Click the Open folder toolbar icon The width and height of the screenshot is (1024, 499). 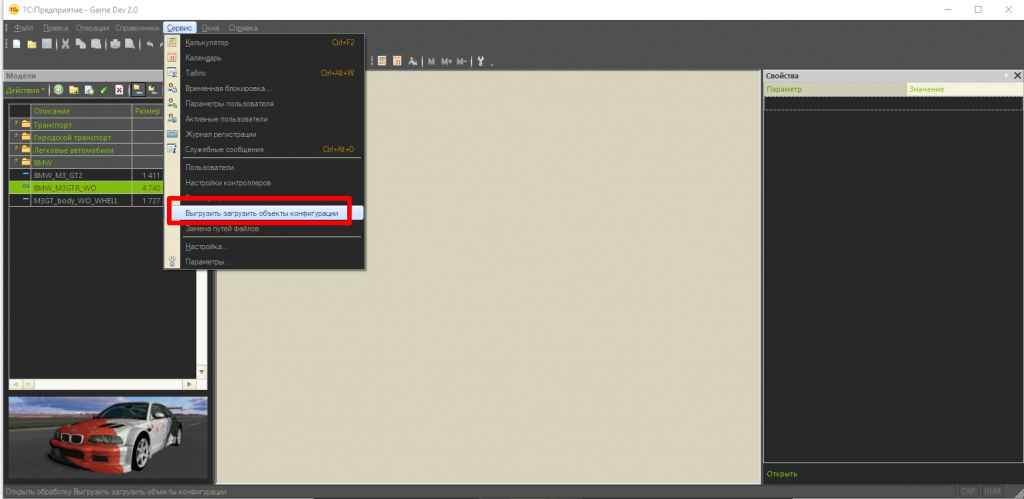click(x=31, y=44)
